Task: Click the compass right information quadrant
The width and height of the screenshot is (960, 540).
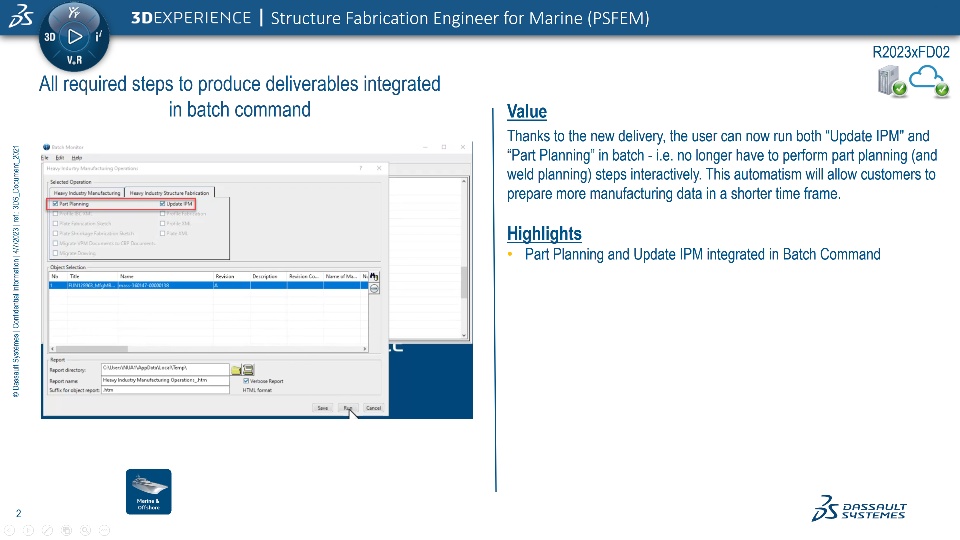Action: click(98, 37)
